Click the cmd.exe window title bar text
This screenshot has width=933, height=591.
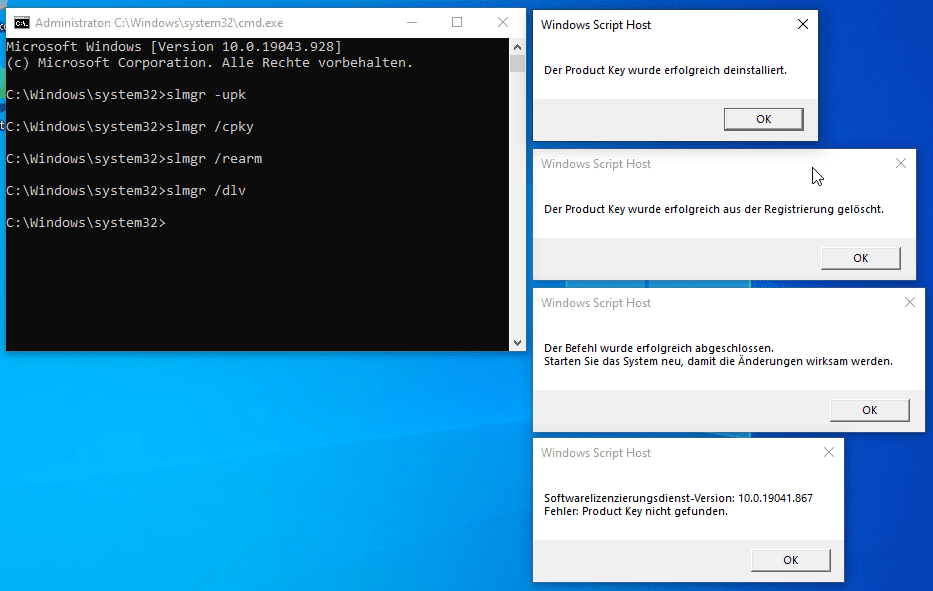point(159,23)
